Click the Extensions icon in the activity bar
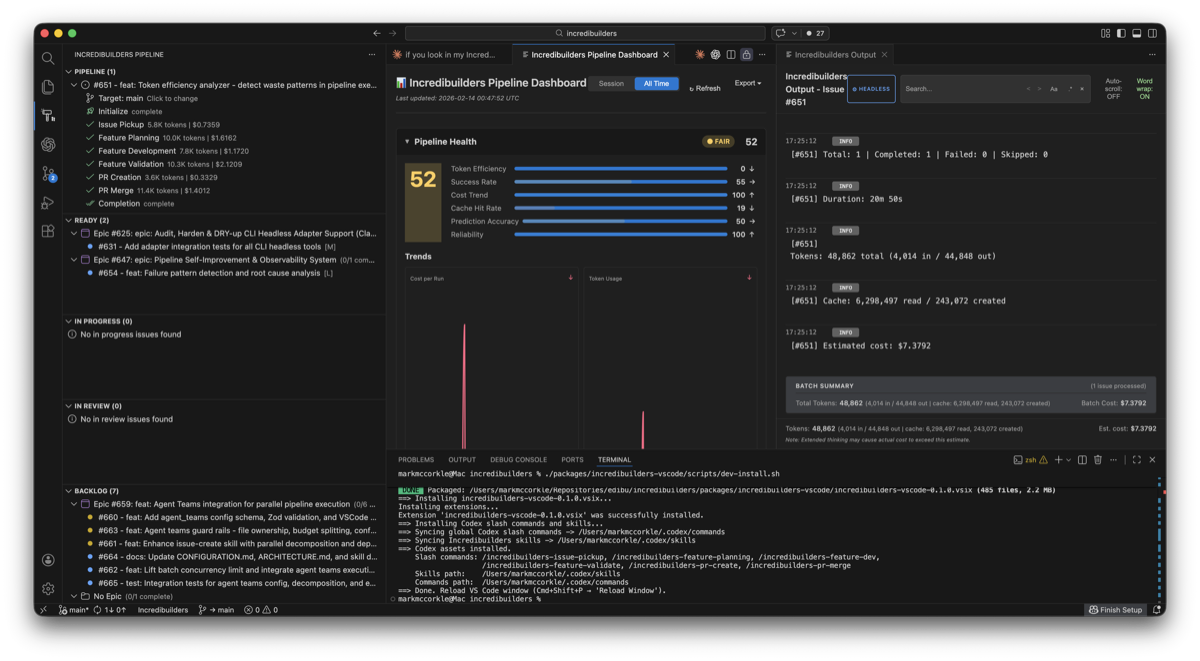 point(48,231)
